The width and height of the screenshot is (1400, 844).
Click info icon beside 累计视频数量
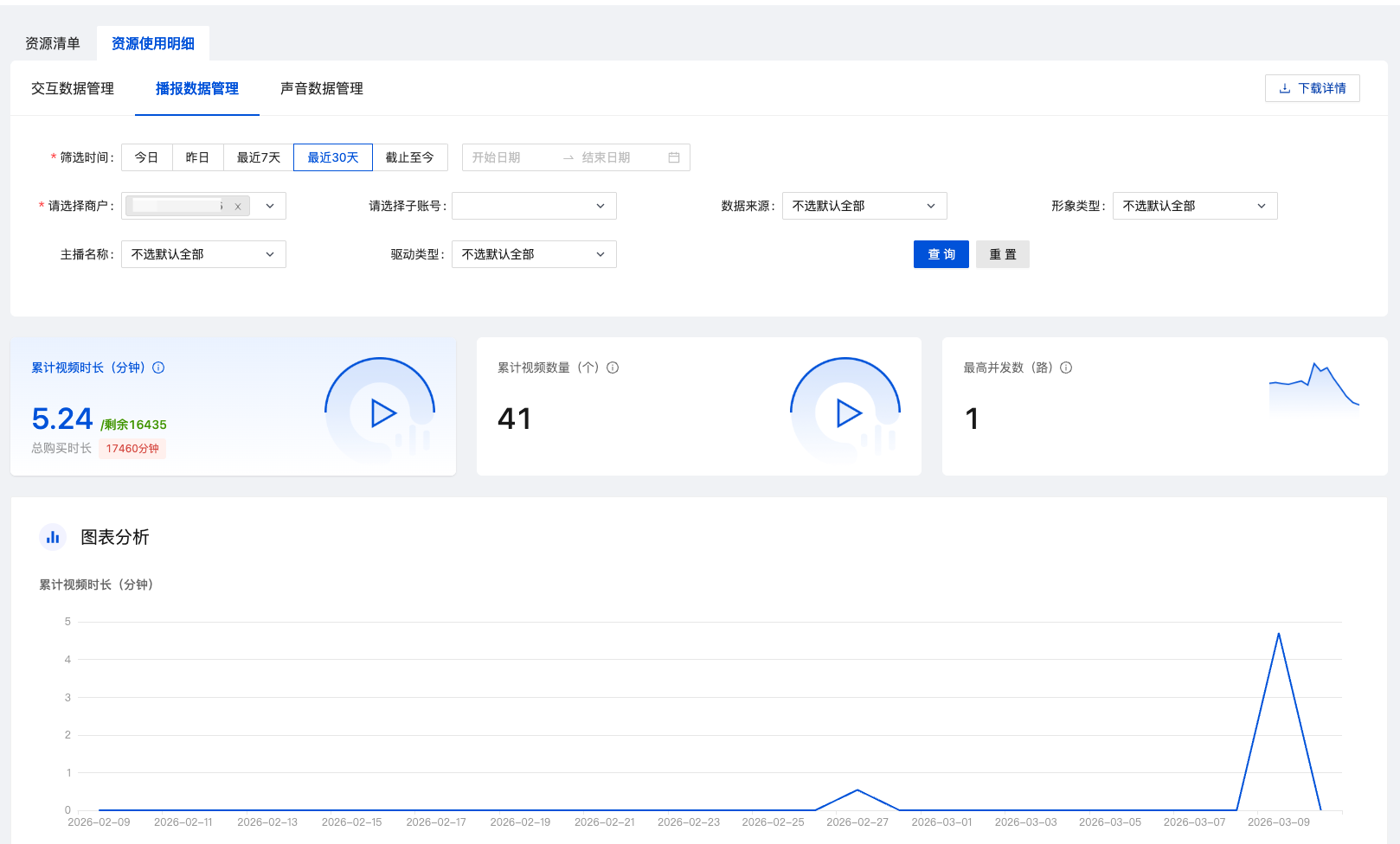(x=613, y=368)
